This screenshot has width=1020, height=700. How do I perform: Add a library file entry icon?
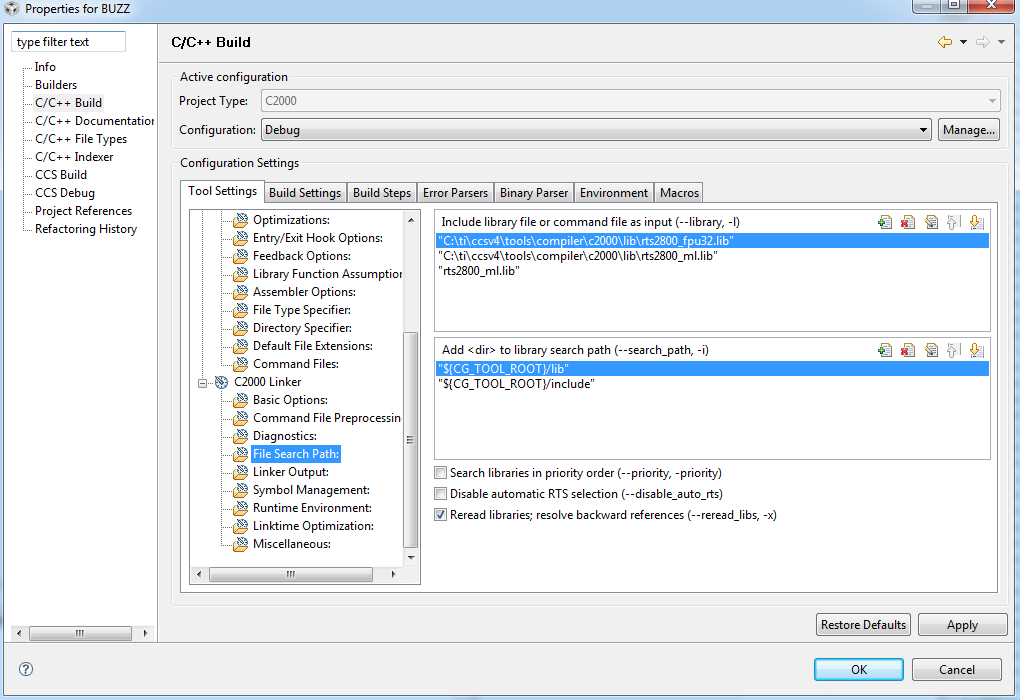(x=885, y=222)
